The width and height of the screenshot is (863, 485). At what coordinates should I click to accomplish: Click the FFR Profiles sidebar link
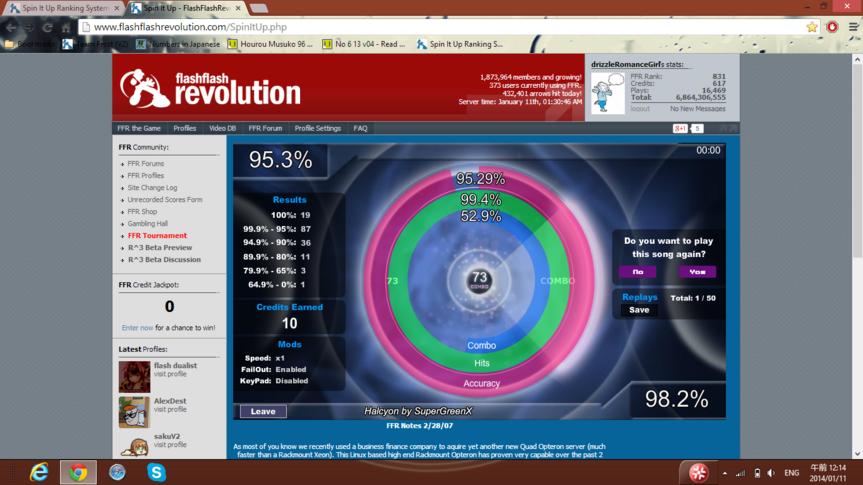[145, 176]
